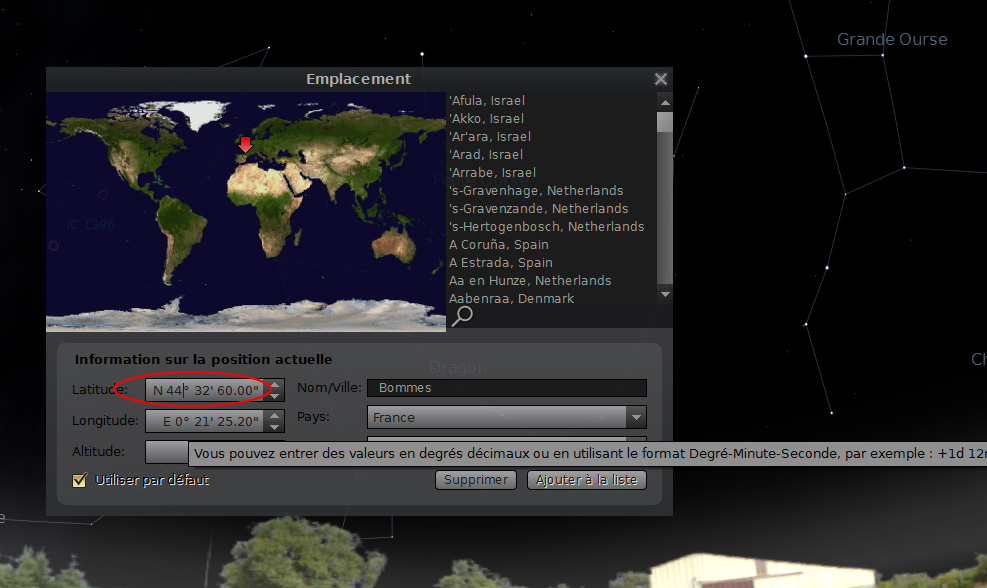Select "'s-Gravenzande, Netherlands" in the list
Viewport: 987px width, 588px height.
539,209
